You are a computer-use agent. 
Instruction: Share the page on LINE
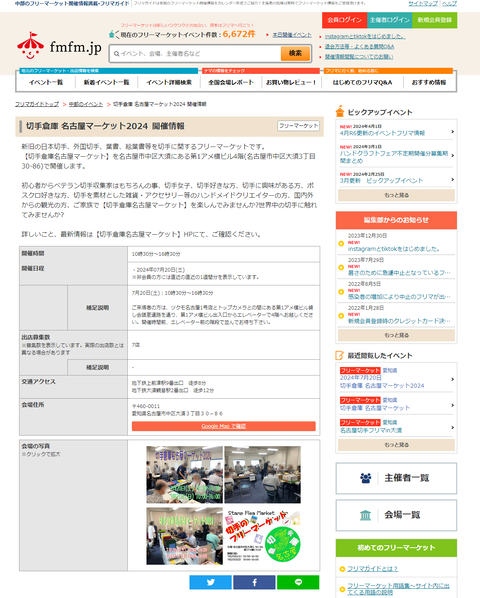[x=298, y=582]
